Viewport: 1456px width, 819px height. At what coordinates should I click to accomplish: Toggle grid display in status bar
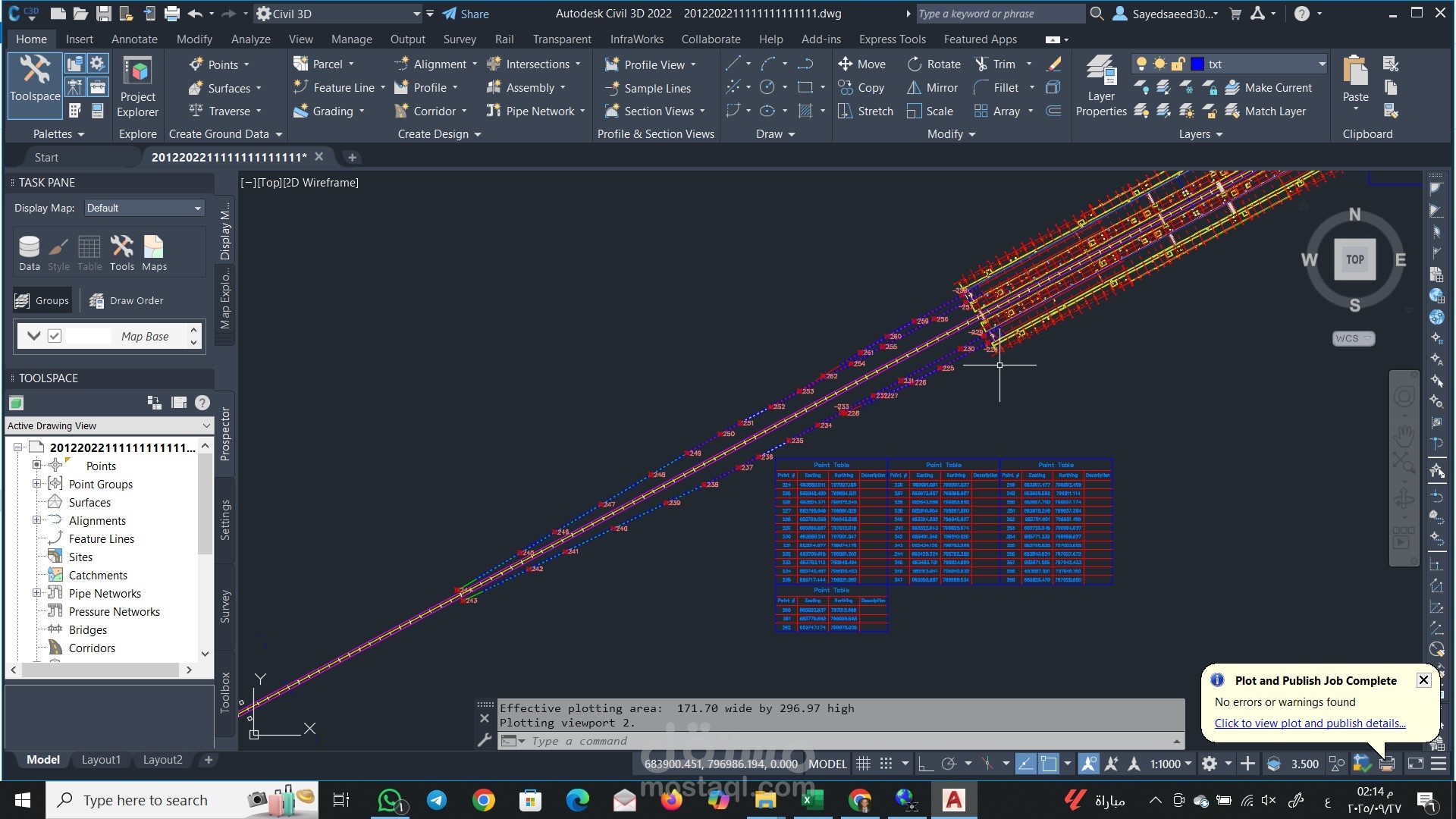pyautogui.click(x=863, y=764)
